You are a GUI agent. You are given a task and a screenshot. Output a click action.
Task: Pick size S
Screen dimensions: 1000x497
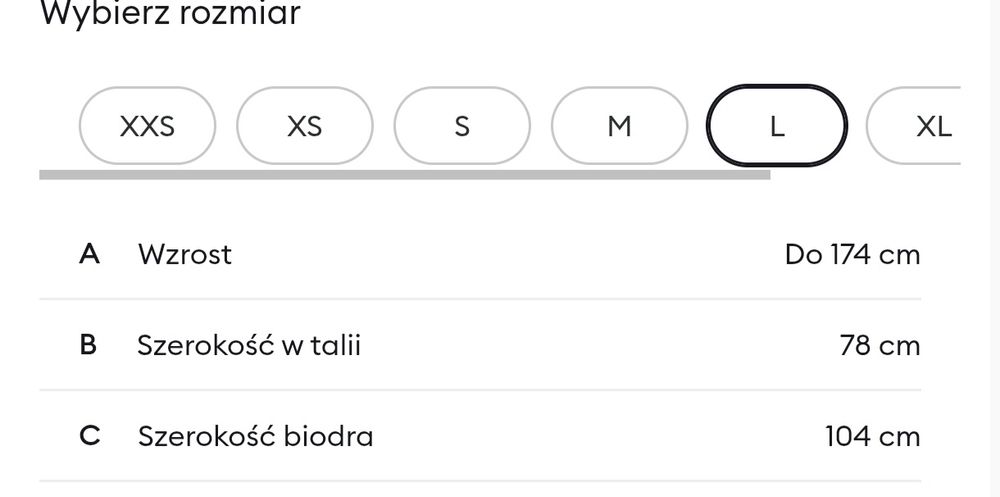[462, 127]
